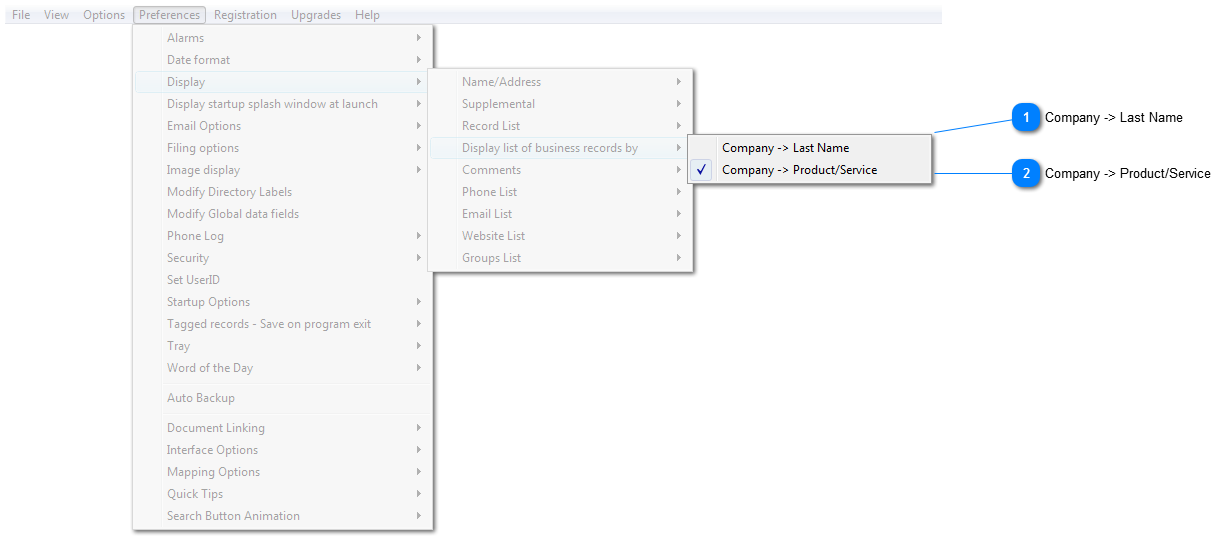Open Phone List display submenu
The width and height of the screenshot is (1227, 549).
pyautogui.click(x=560, y=192)
